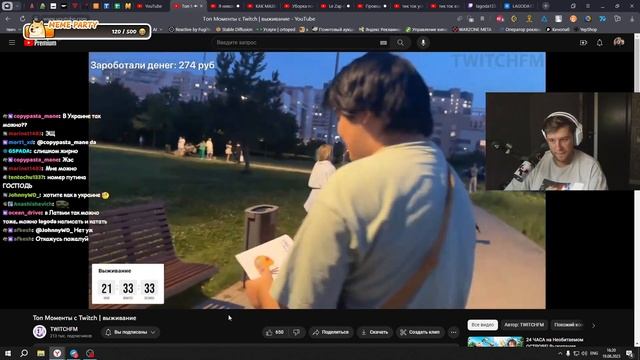Click the Создать клип button
This screenshot has width=640, height=360.
[x=420, y=332]
